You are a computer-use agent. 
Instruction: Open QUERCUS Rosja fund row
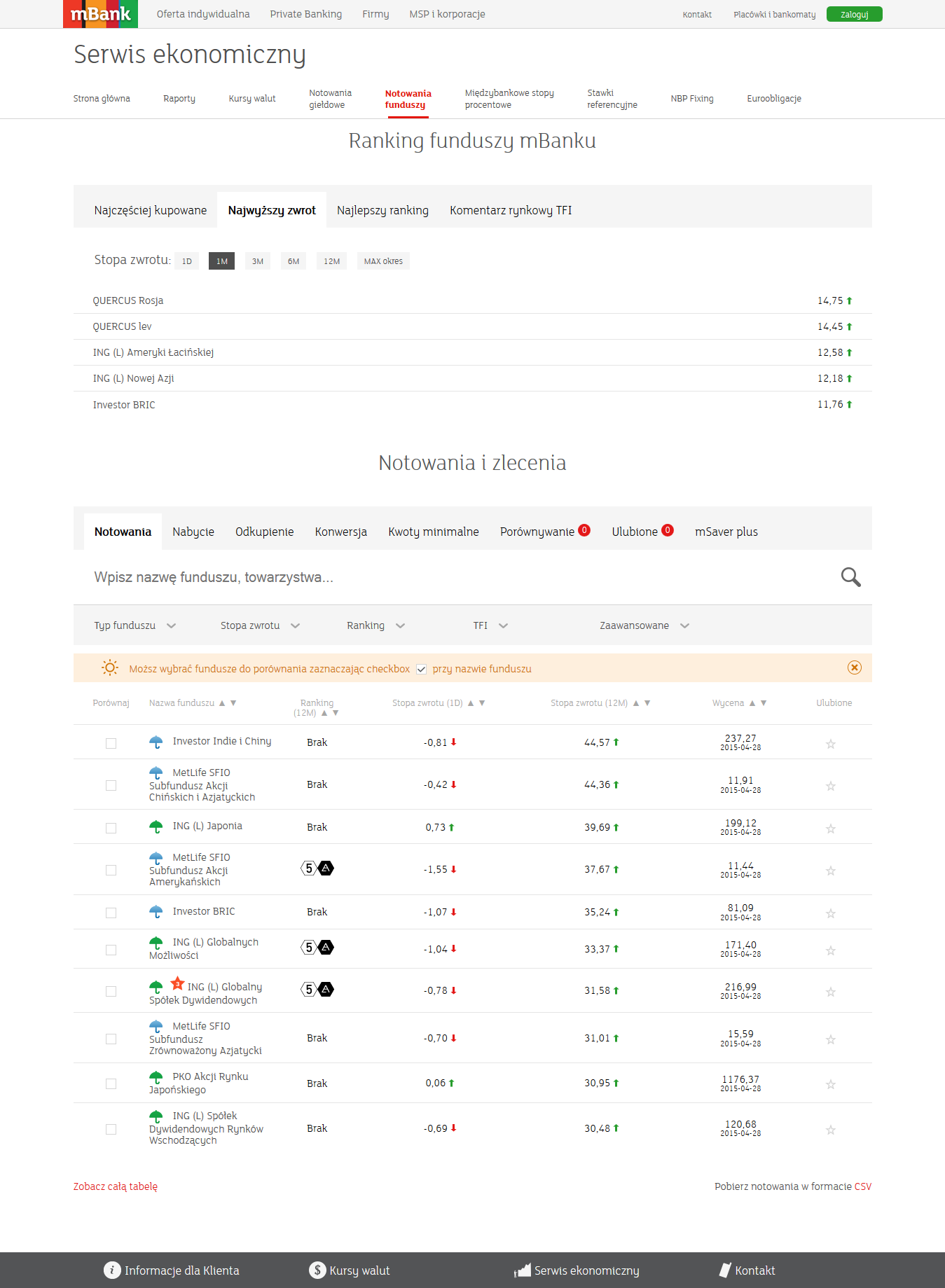point(473,300)
